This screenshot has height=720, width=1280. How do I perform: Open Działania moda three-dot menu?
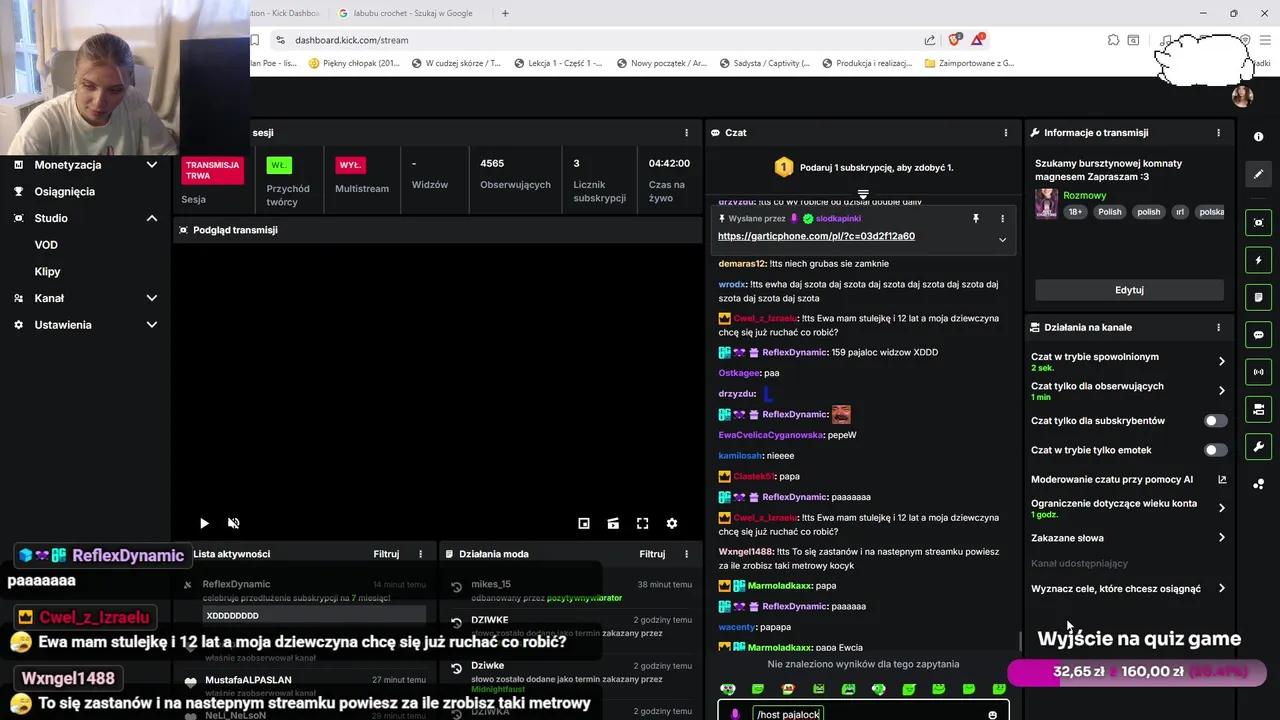point(686,554)
